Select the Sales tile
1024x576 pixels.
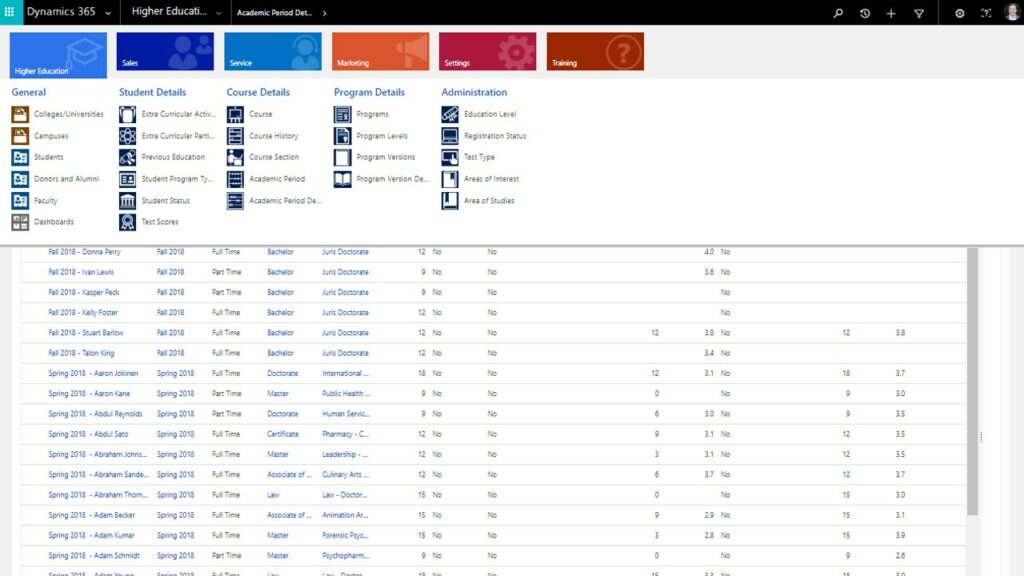165,51
